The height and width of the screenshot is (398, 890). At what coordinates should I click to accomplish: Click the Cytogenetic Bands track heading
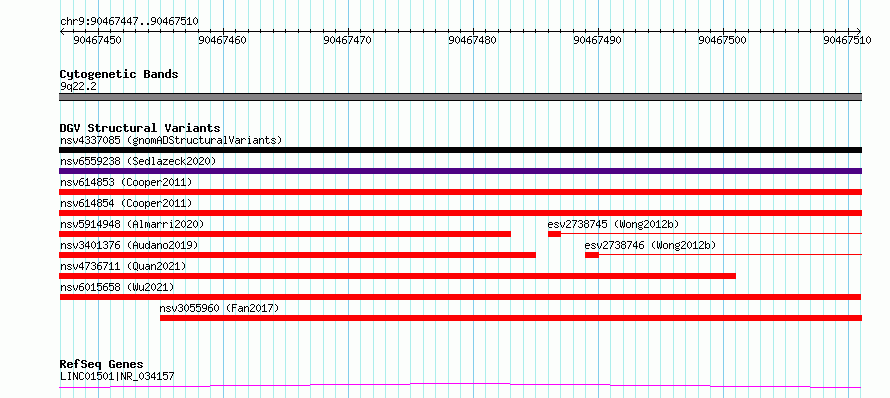point(119,74)
